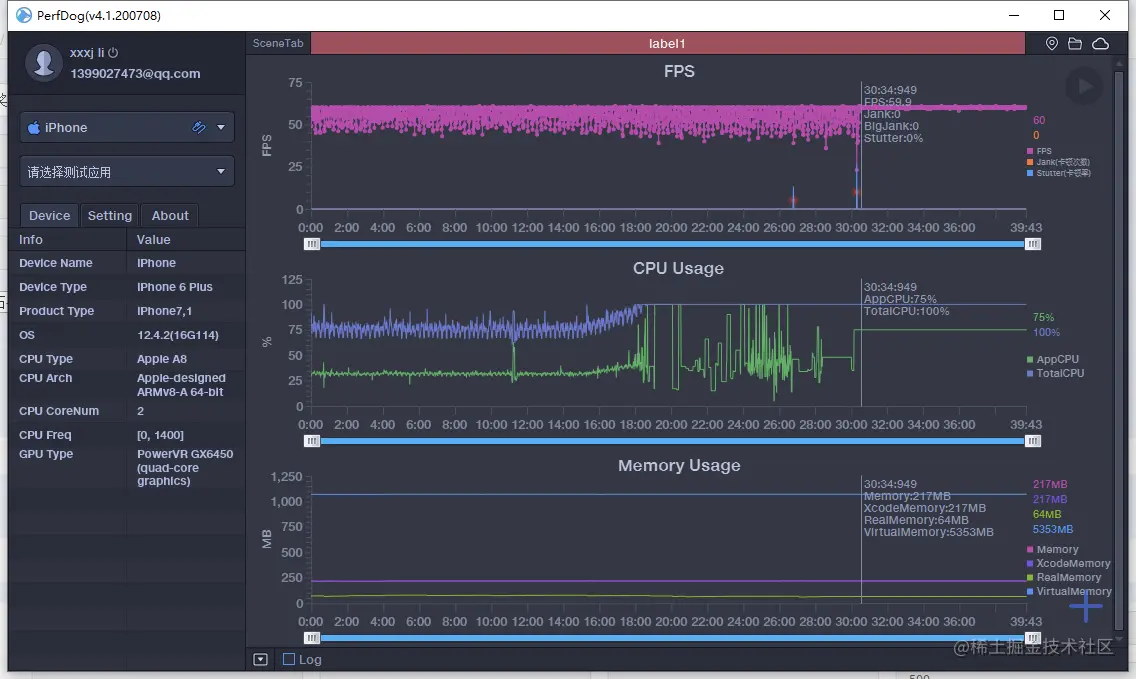Screen dimensions: 1136x679
Task: Select the Apple A8 CPU type value
Action: 162,359
